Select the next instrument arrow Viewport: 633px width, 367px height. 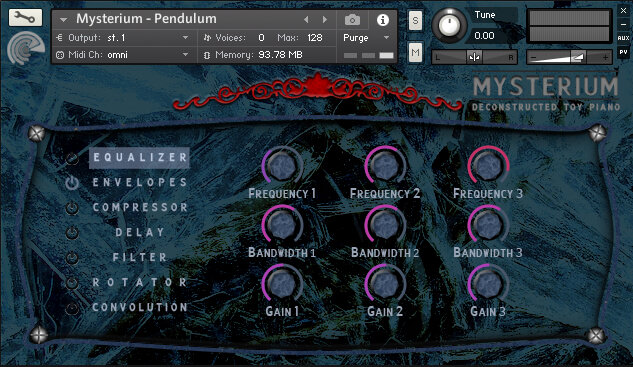click(325, 19)
